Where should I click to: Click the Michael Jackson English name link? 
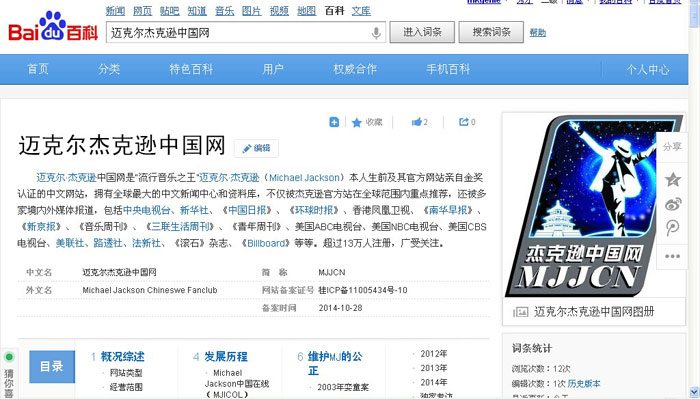[304, 178]
